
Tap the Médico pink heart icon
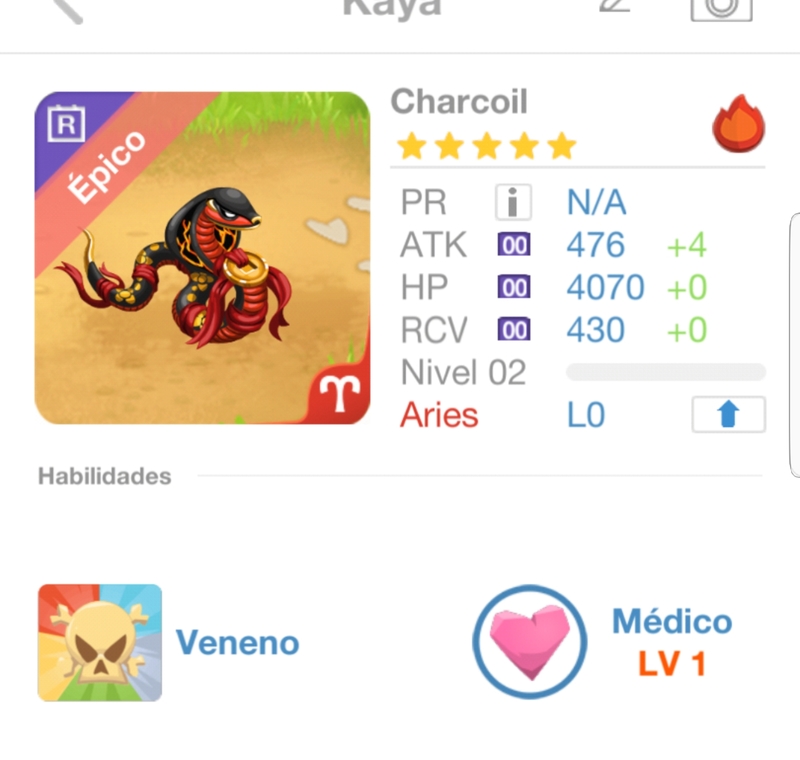(530, 641)
